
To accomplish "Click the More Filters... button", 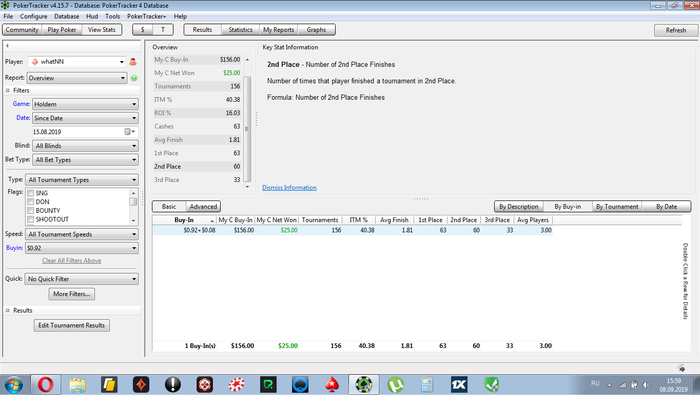I will click(71, 294).
